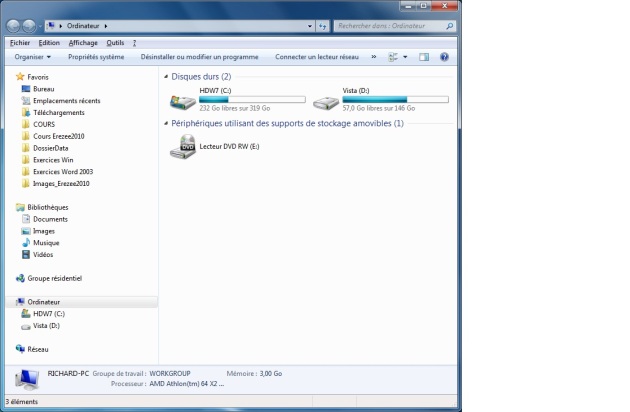Image resolution: width=630 pixels, height=412 pixels.
Task: Click '57,0 Go libres sur 146 Go' text
Action: (x=378, y=108)
